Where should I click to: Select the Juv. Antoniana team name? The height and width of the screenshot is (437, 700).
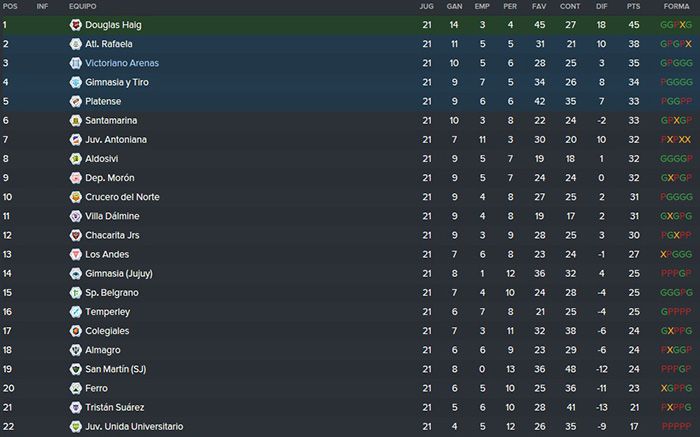(116, 140)
